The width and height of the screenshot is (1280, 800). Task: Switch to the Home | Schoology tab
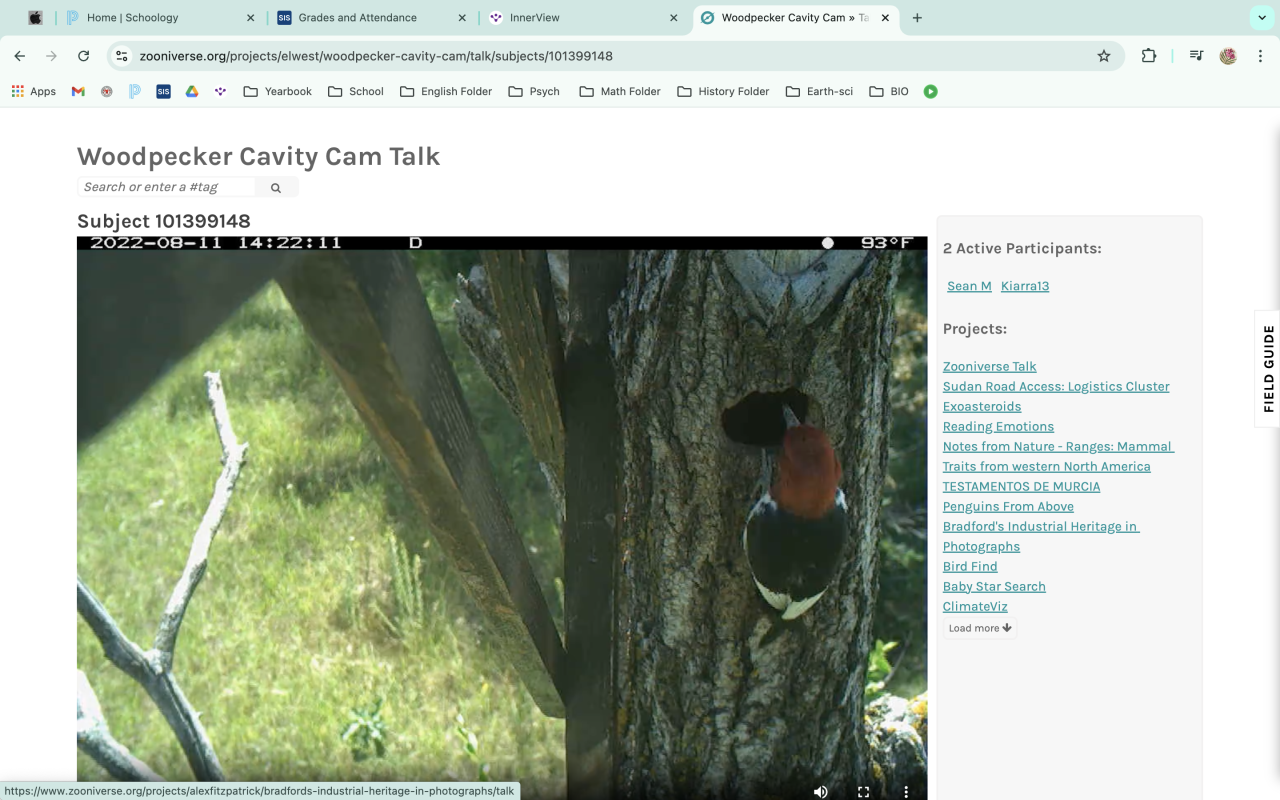[x=161, y=17]
